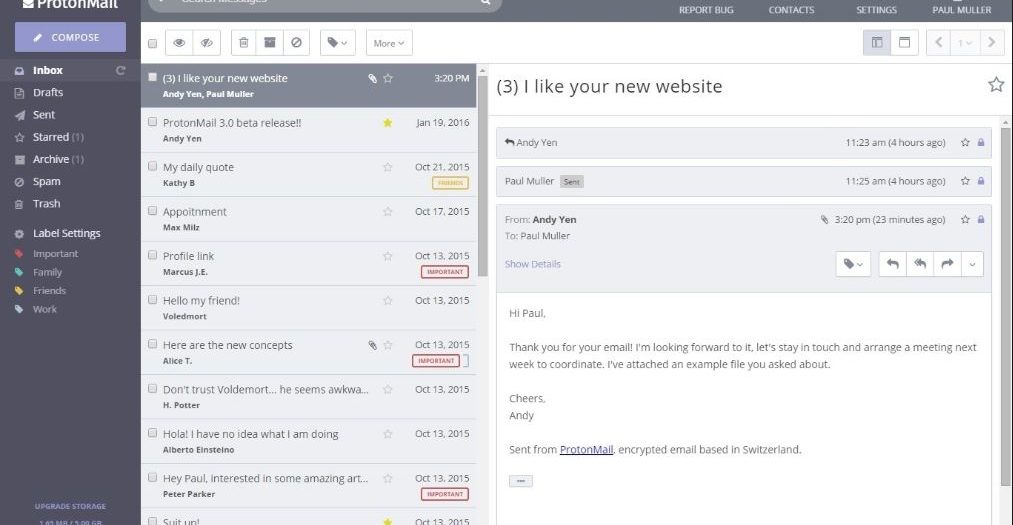Reply all to the message
This screenshot has height=525, width=1013.
coord(920,264)
